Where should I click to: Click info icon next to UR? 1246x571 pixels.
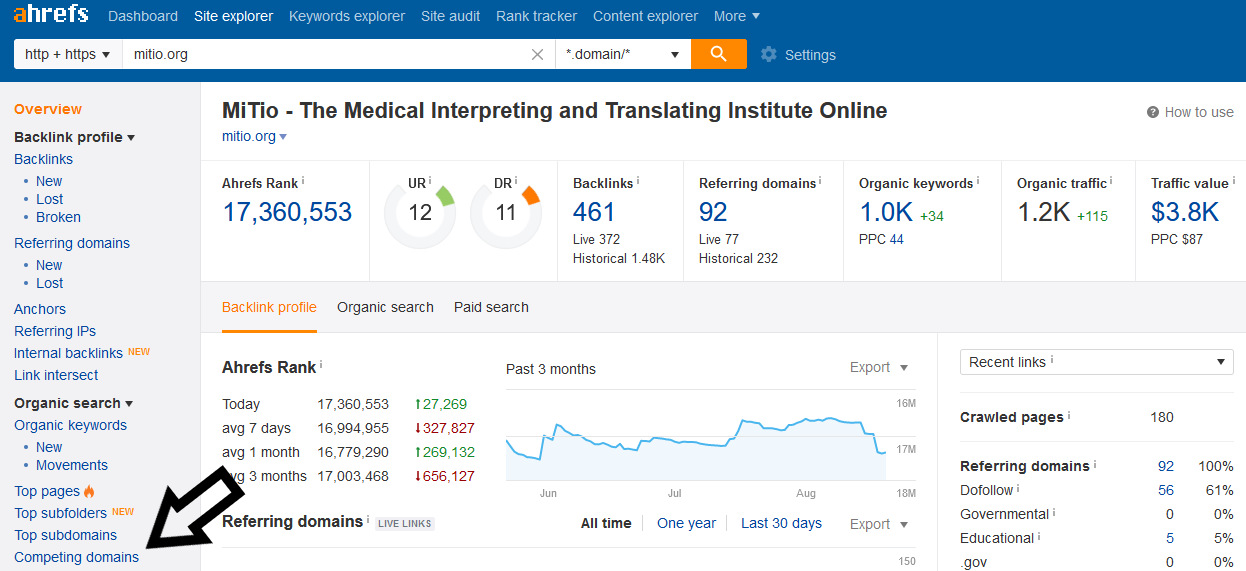coord(431,181)
